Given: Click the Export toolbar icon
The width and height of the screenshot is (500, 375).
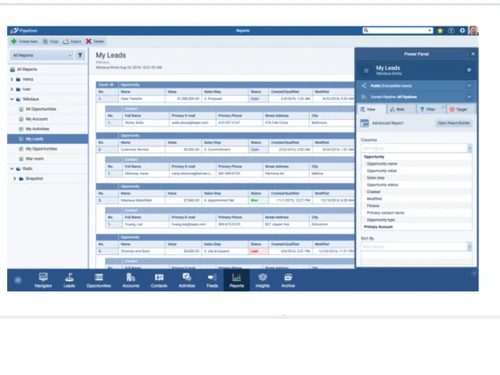Looking at the screenshot, I should tap(66, 41).
